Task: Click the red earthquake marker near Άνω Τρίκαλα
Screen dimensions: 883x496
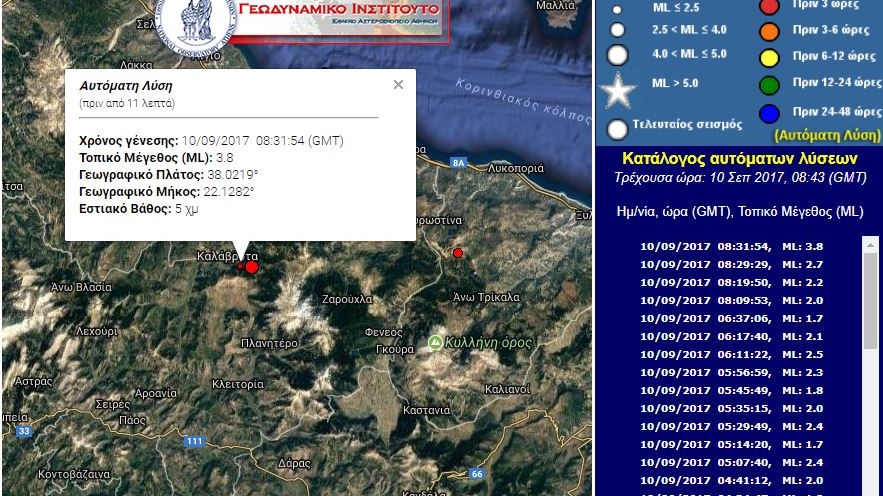Action: pos(458,253)
